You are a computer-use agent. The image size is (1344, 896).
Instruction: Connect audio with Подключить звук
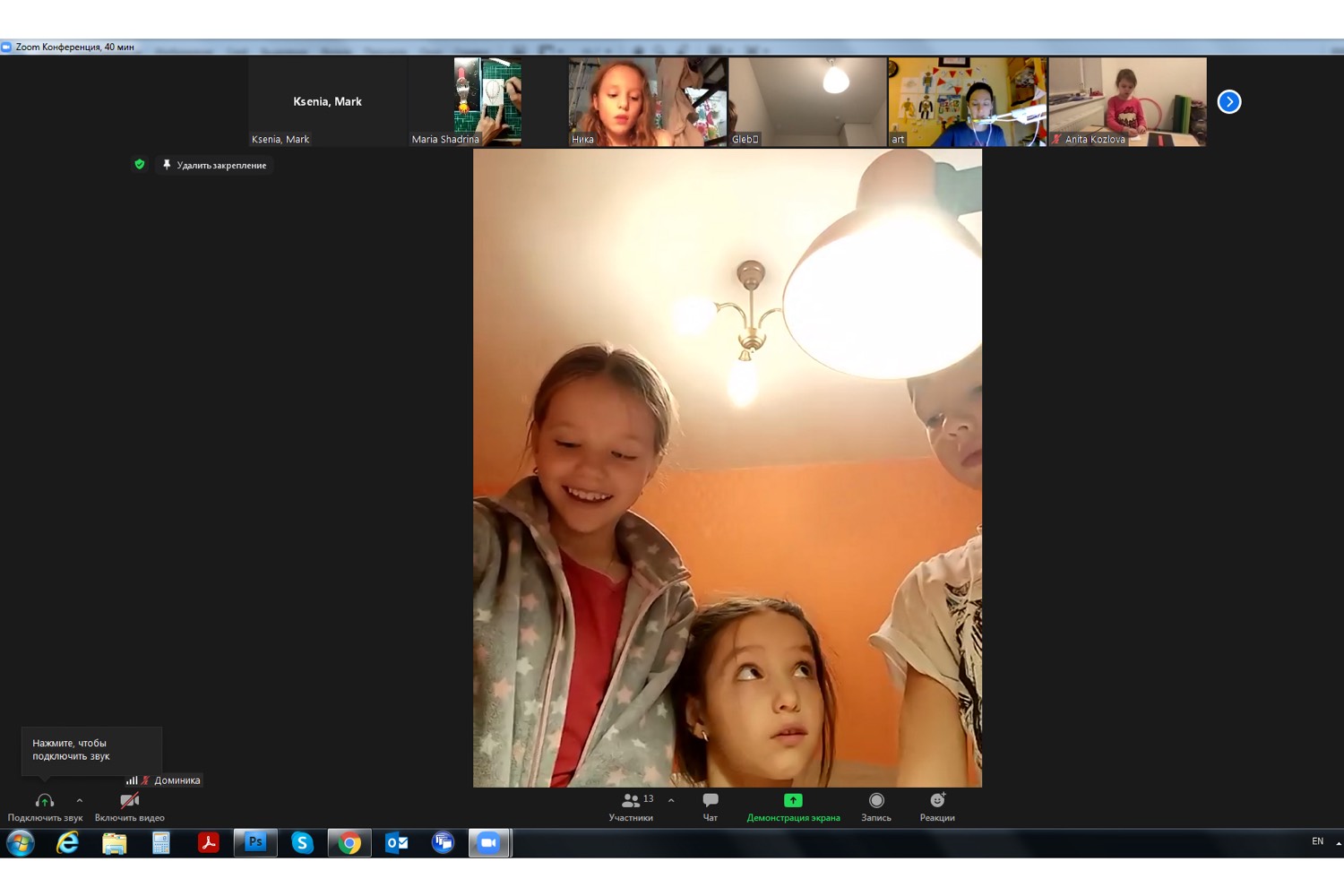point(44,802)
